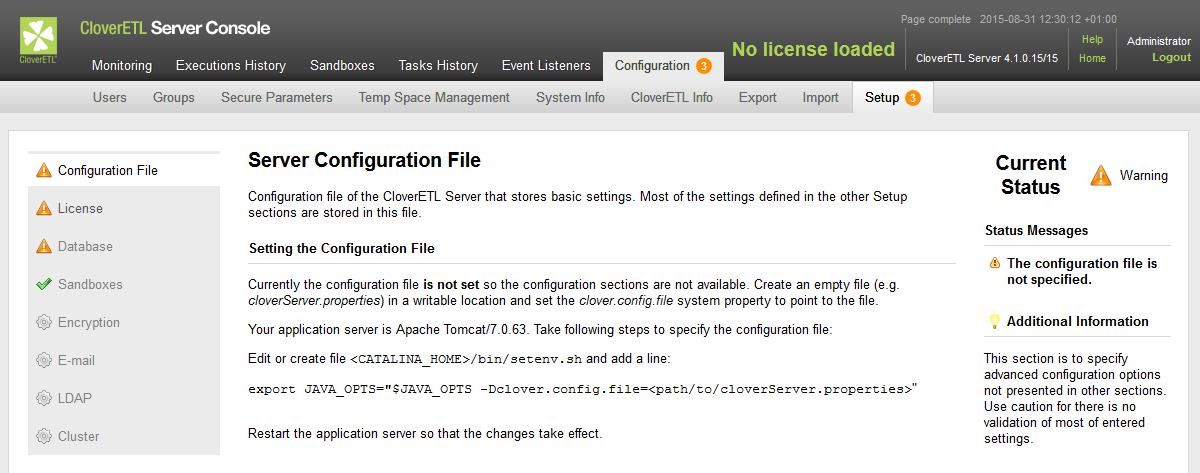Image resolution: width=1200 pixels, height=473 pixels.
Task: Open the Secure Parameters subtab
Action: (276, 97)
